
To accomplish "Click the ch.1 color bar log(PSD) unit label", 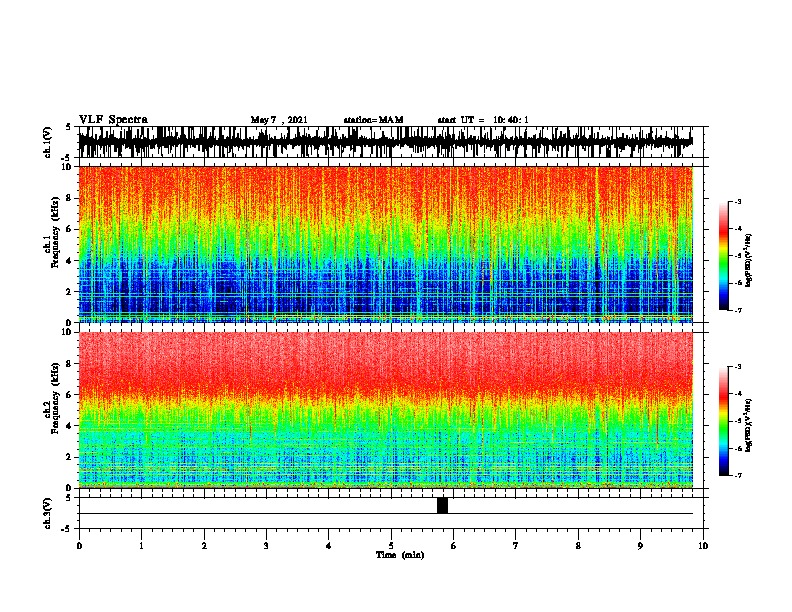I will click(x=749, y=260).
